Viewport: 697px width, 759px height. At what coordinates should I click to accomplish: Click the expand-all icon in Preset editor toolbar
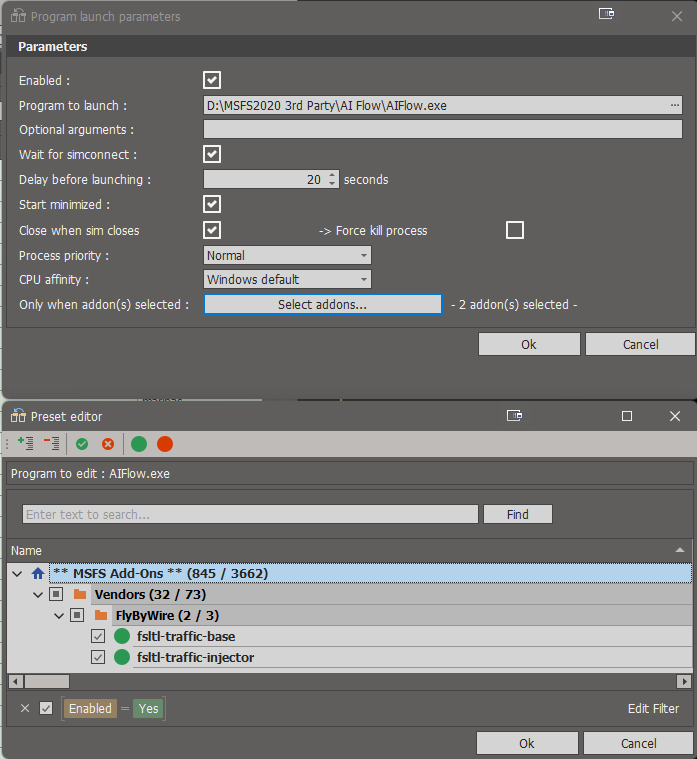pos(26,443)
